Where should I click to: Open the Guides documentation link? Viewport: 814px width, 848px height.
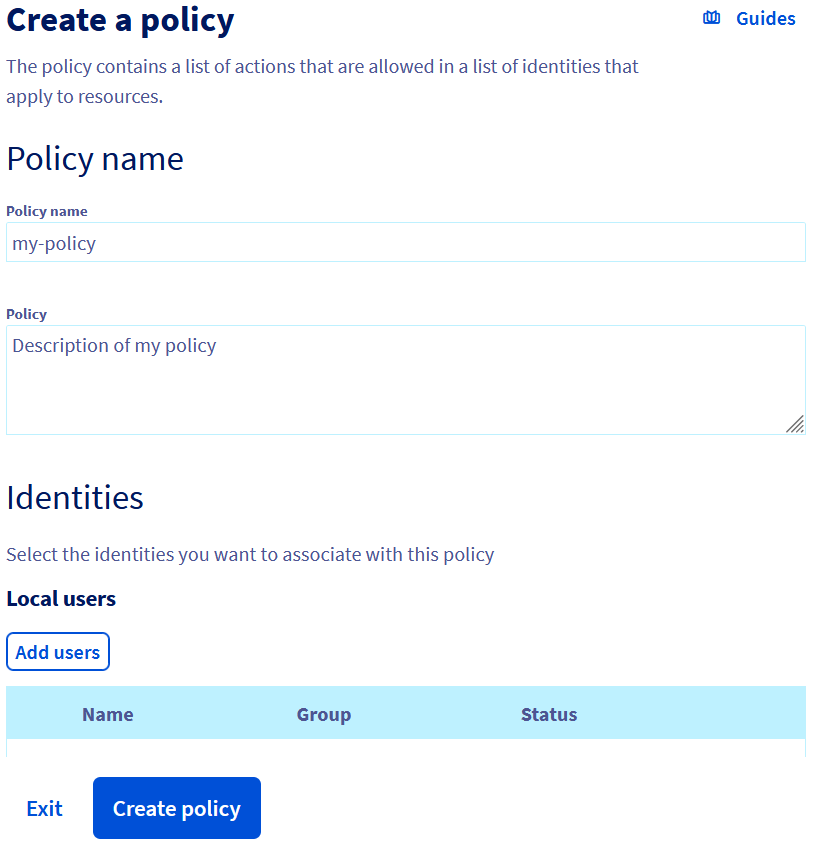(764, 18)
